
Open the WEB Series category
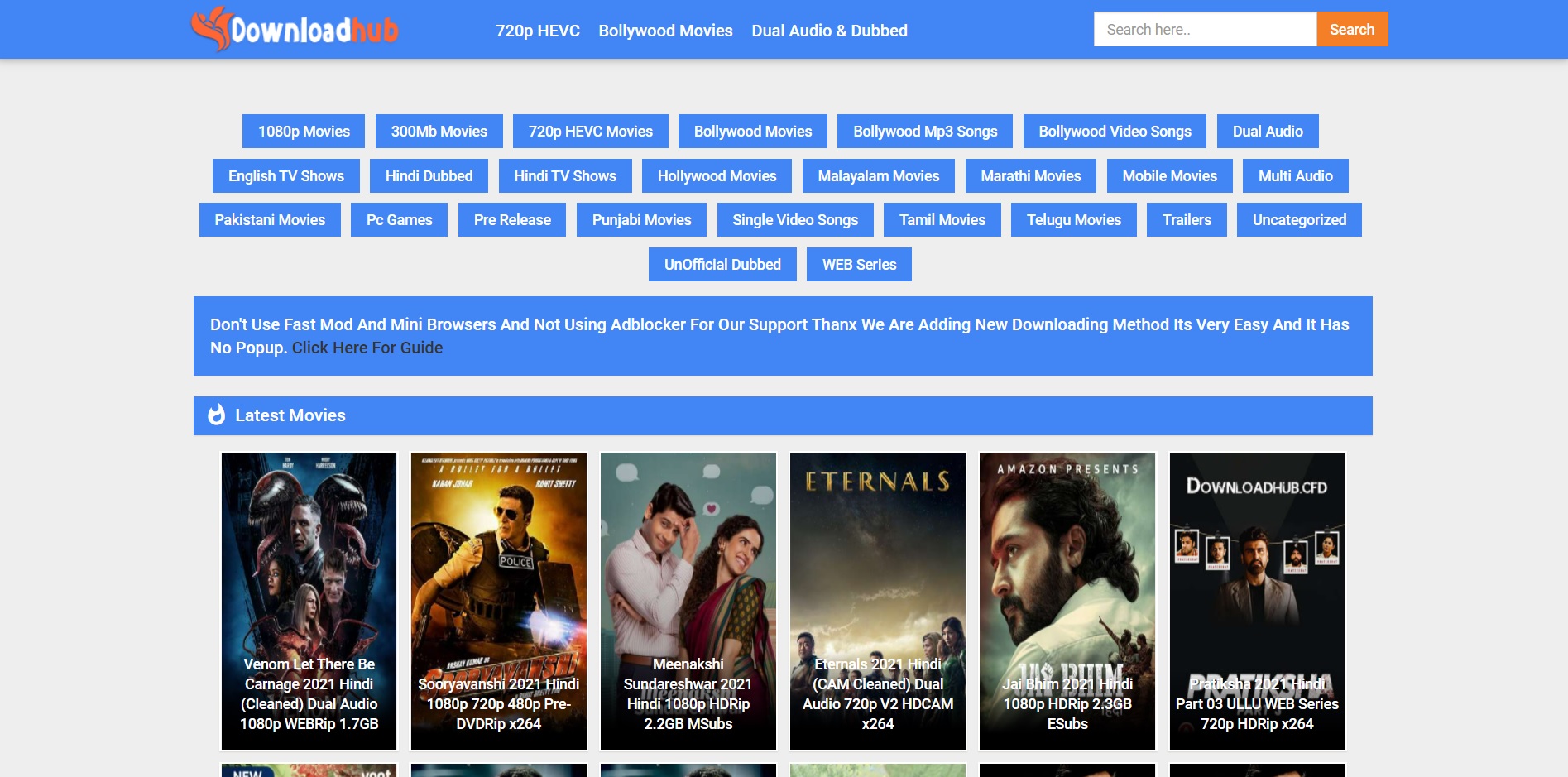coord(859,265)
